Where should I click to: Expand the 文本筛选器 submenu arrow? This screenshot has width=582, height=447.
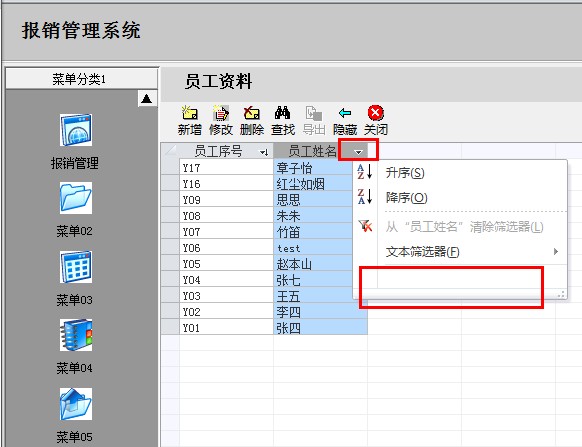[556, 251]
